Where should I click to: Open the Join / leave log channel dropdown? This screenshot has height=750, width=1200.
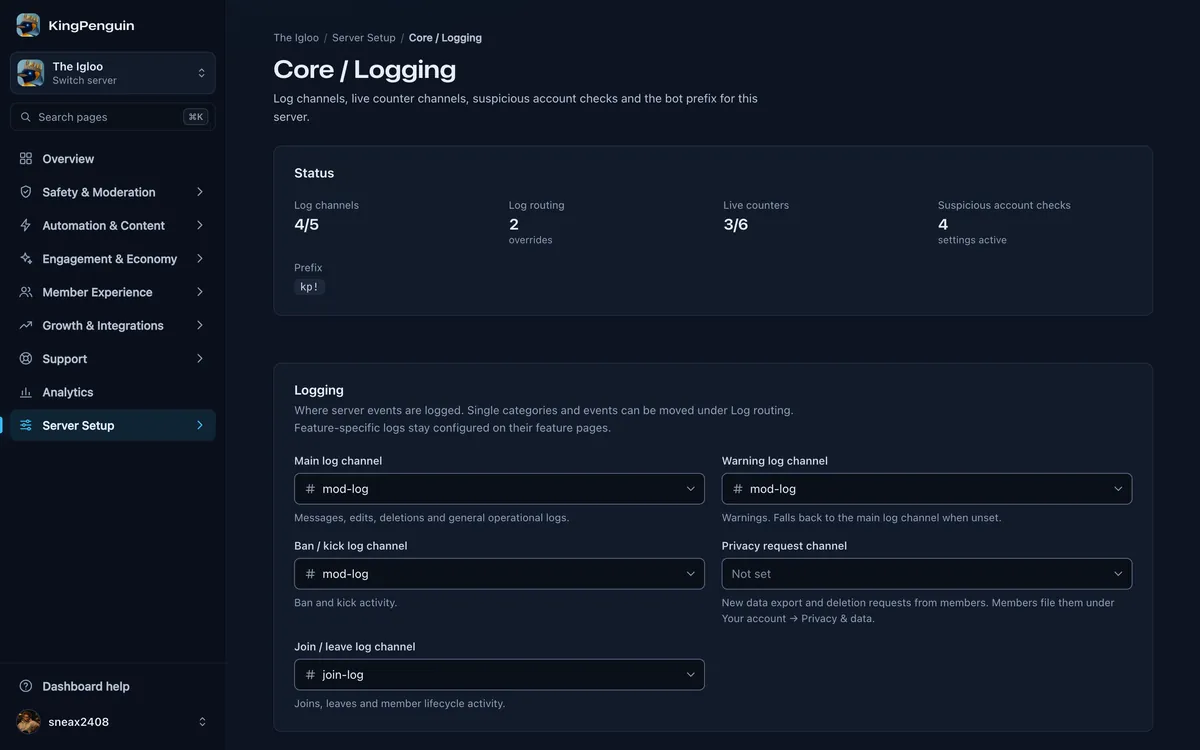tap(499, 675)
